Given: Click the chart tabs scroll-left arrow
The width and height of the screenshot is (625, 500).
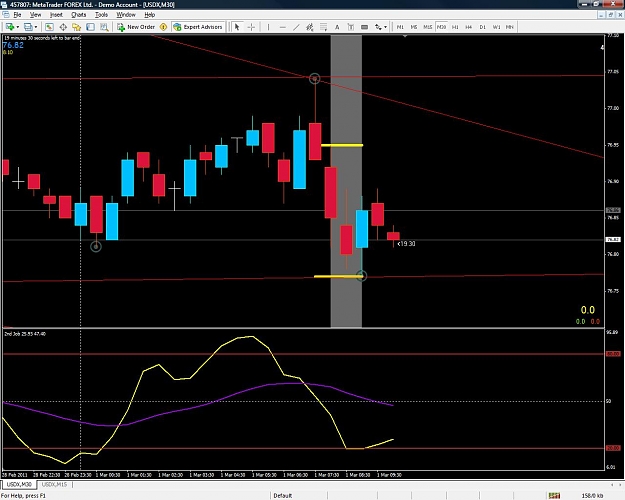Looking at the screenshot, I should tap(612, 484).
